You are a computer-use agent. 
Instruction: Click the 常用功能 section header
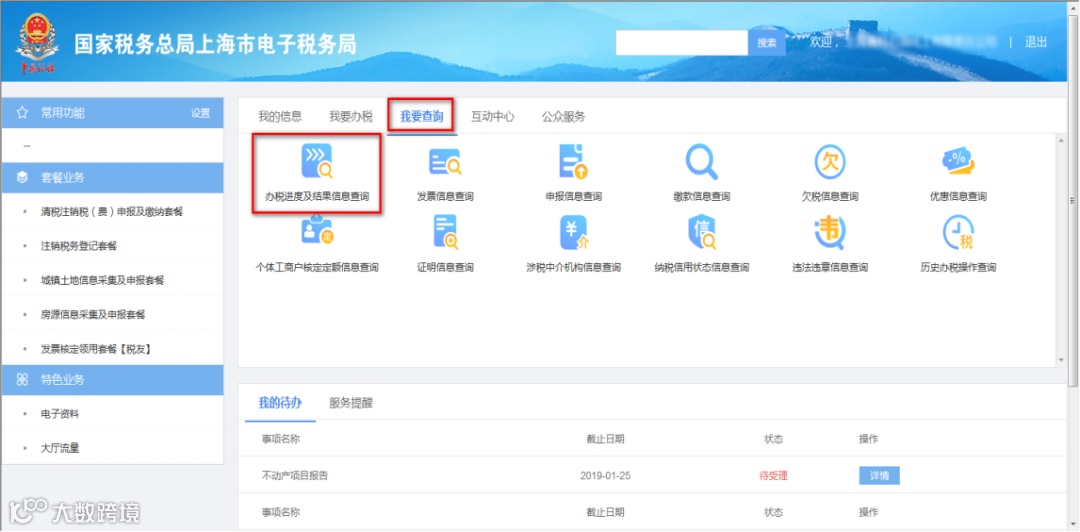(113, 113)
